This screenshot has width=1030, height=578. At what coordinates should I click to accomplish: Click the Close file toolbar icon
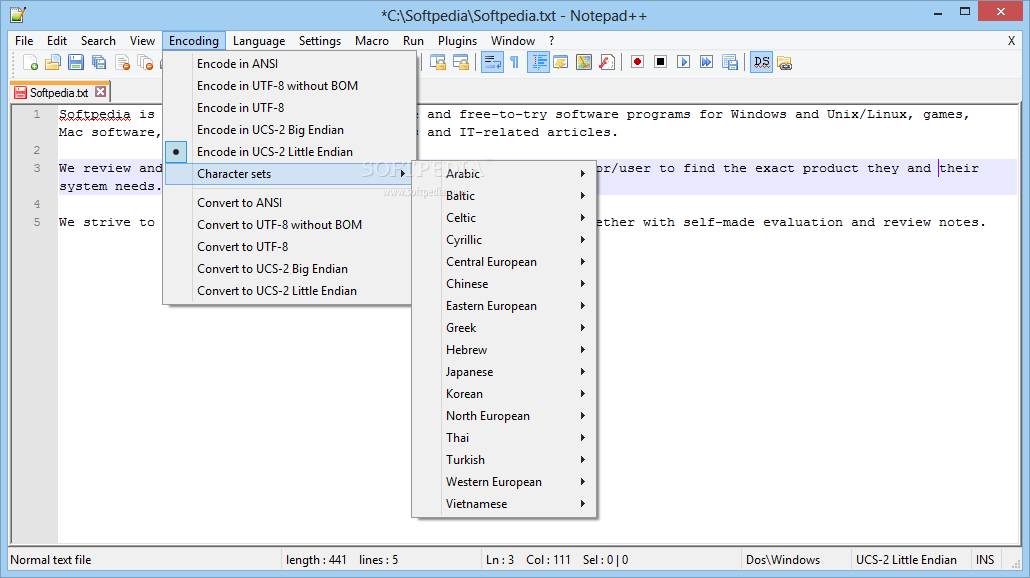tap(122, 62)
